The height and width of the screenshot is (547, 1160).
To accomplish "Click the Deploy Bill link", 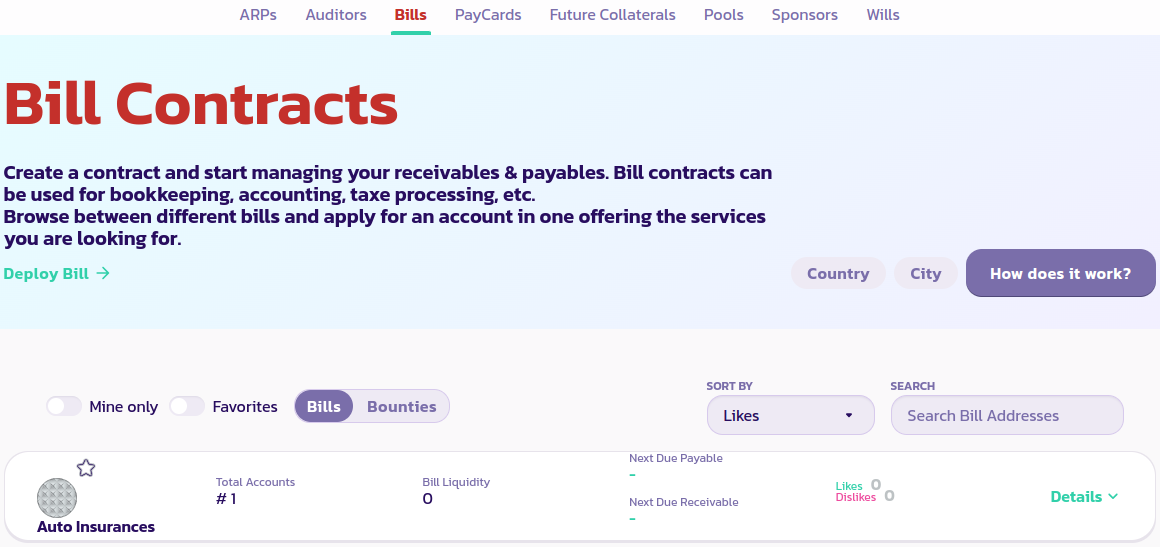I will tap(46, 274).
